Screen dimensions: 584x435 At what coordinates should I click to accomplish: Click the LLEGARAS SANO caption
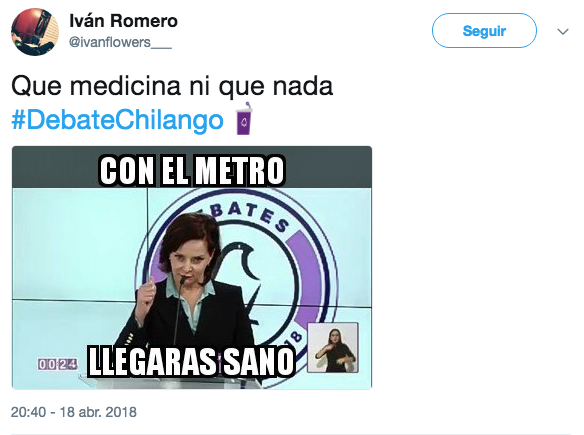(x=191, y=361)
